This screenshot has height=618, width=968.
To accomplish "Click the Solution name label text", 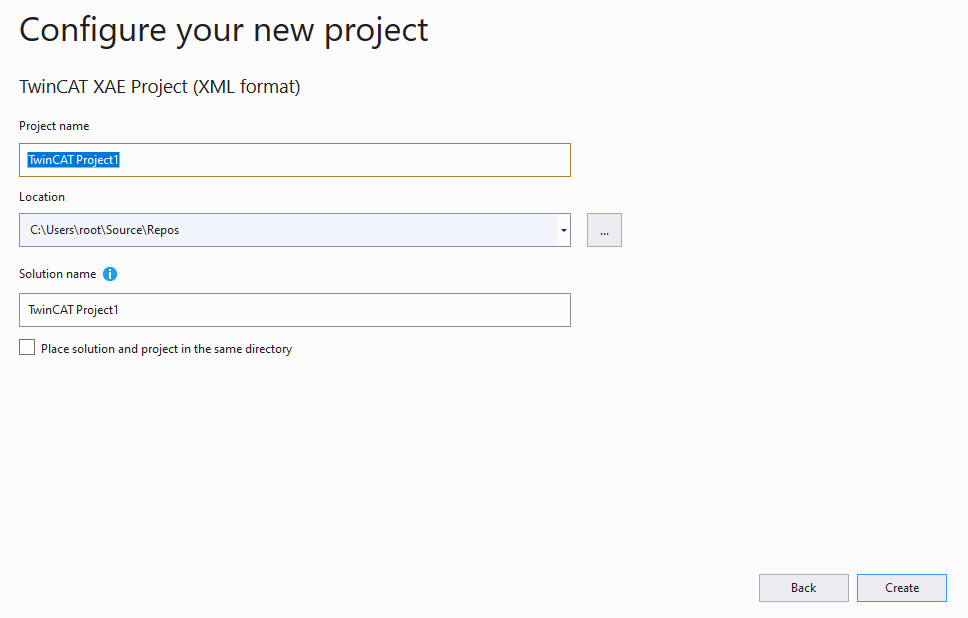I will [57, 274].
